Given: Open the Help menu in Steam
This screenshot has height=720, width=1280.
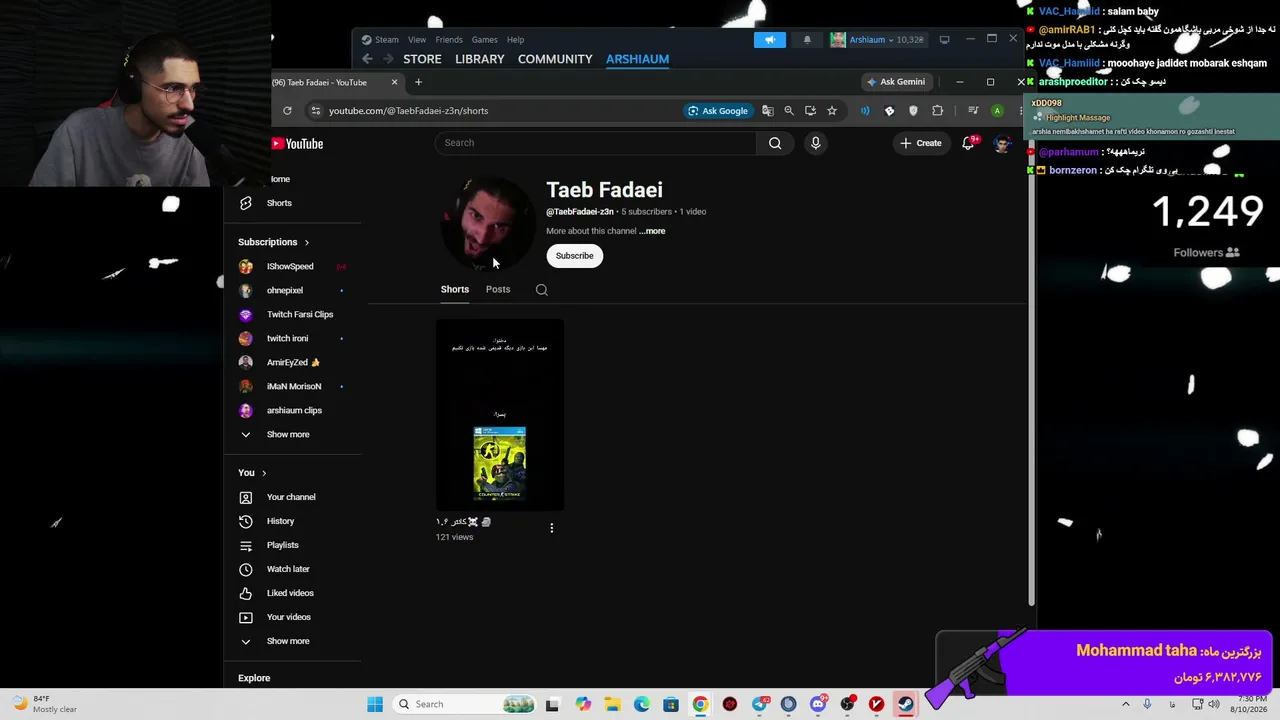Looking at the screenshot, I should tap(515, 40).
